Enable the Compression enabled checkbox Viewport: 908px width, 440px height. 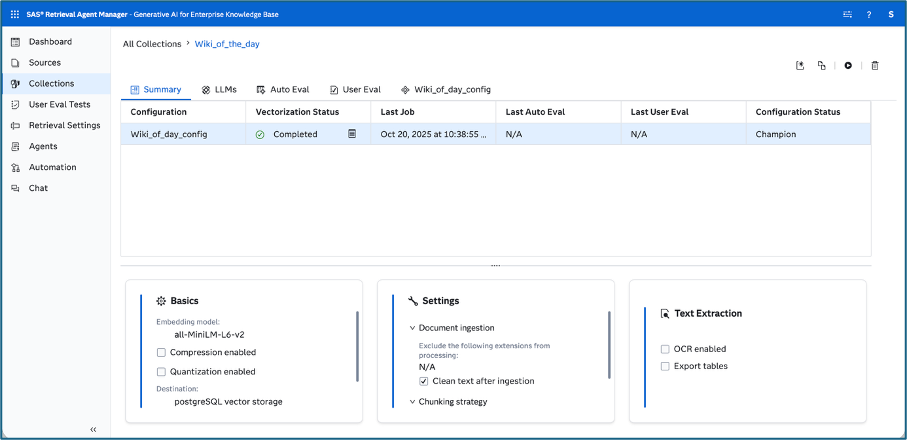point(162,352)
